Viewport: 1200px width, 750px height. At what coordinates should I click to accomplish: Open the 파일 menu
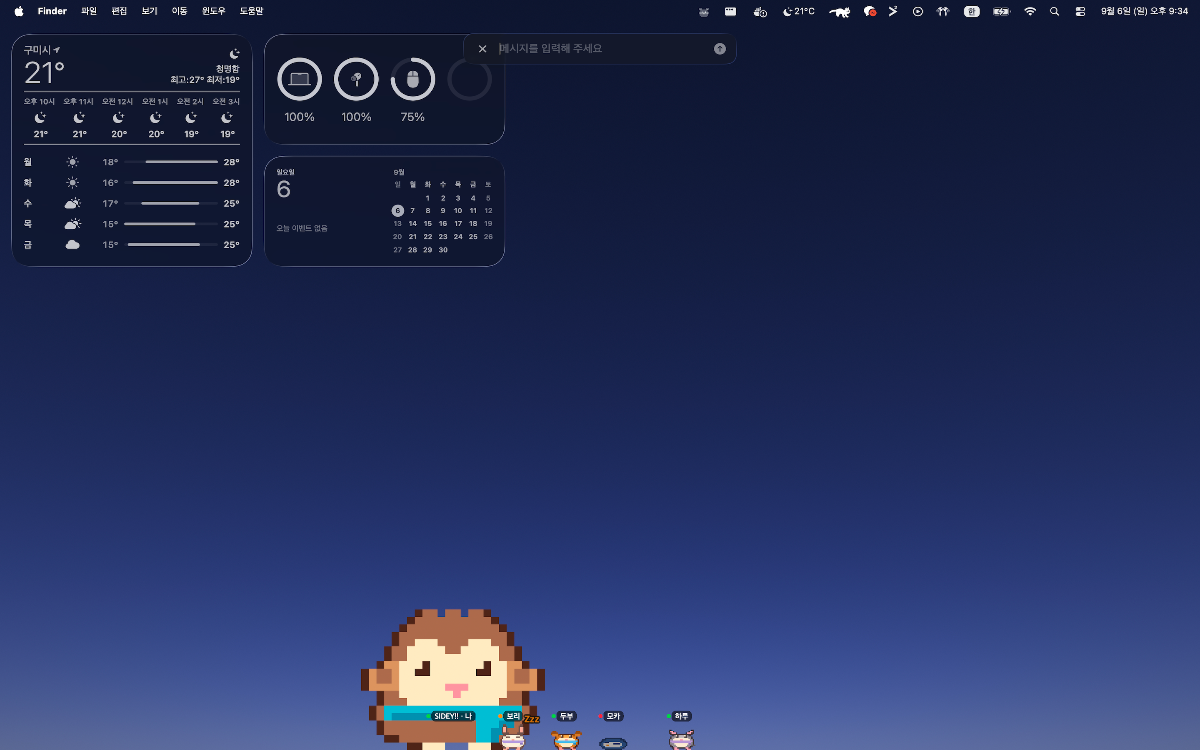pyautogui.click(x=89, y=11)
